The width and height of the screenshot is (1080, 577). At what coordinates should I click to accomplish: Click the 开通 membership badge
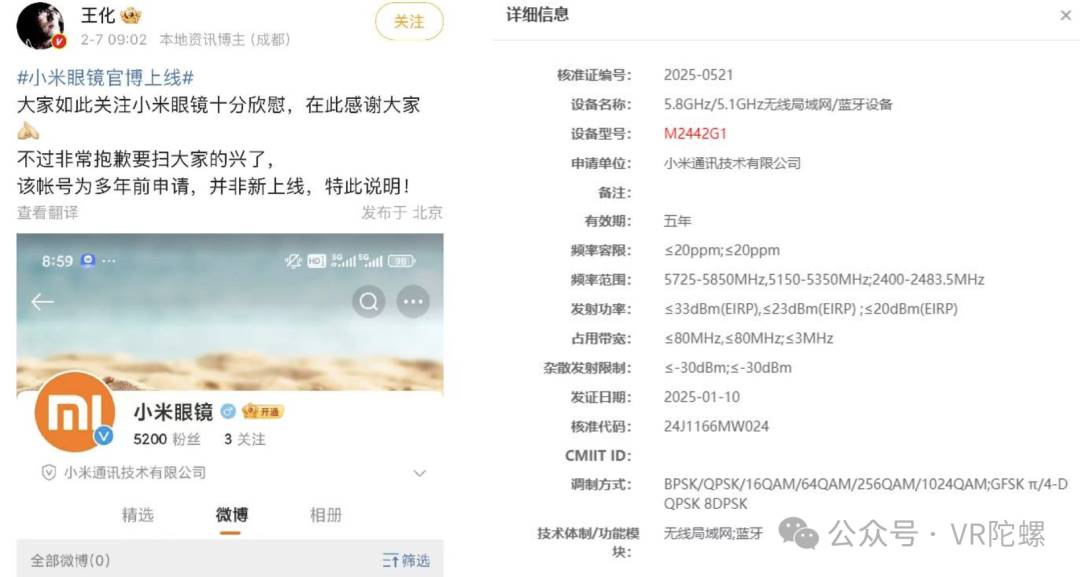[x=262, y=412]
